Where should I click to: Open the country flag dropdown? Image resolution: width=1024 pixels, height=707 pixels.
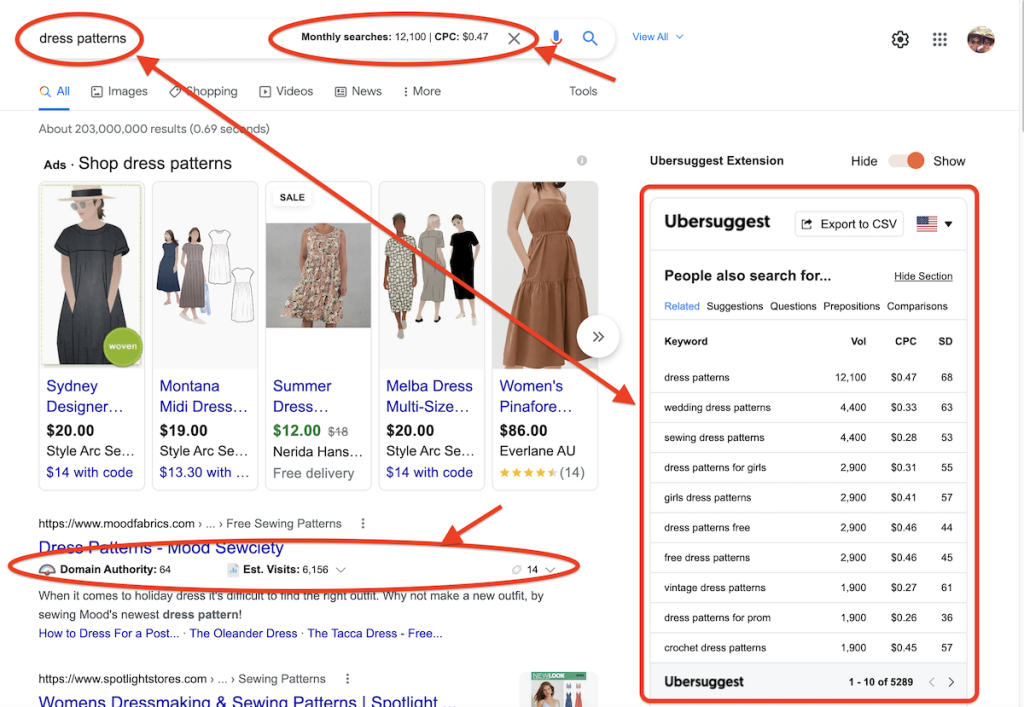click(x=935, y=224)
